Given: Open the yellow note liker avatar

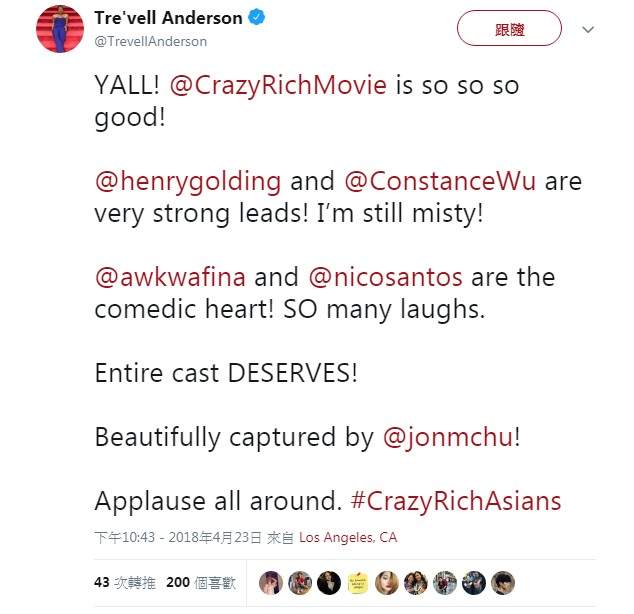Looking at the screenshot, I should [356, 582].
